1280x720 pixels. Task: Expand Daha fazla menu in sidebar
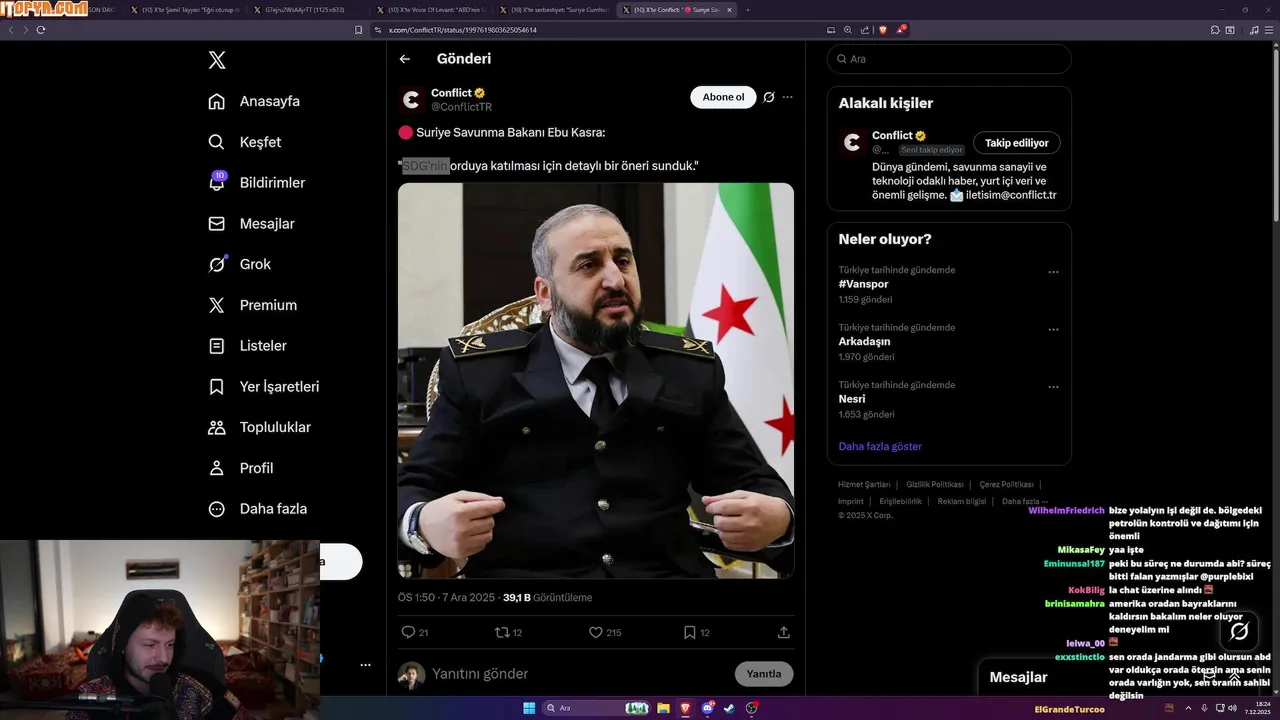257,509
